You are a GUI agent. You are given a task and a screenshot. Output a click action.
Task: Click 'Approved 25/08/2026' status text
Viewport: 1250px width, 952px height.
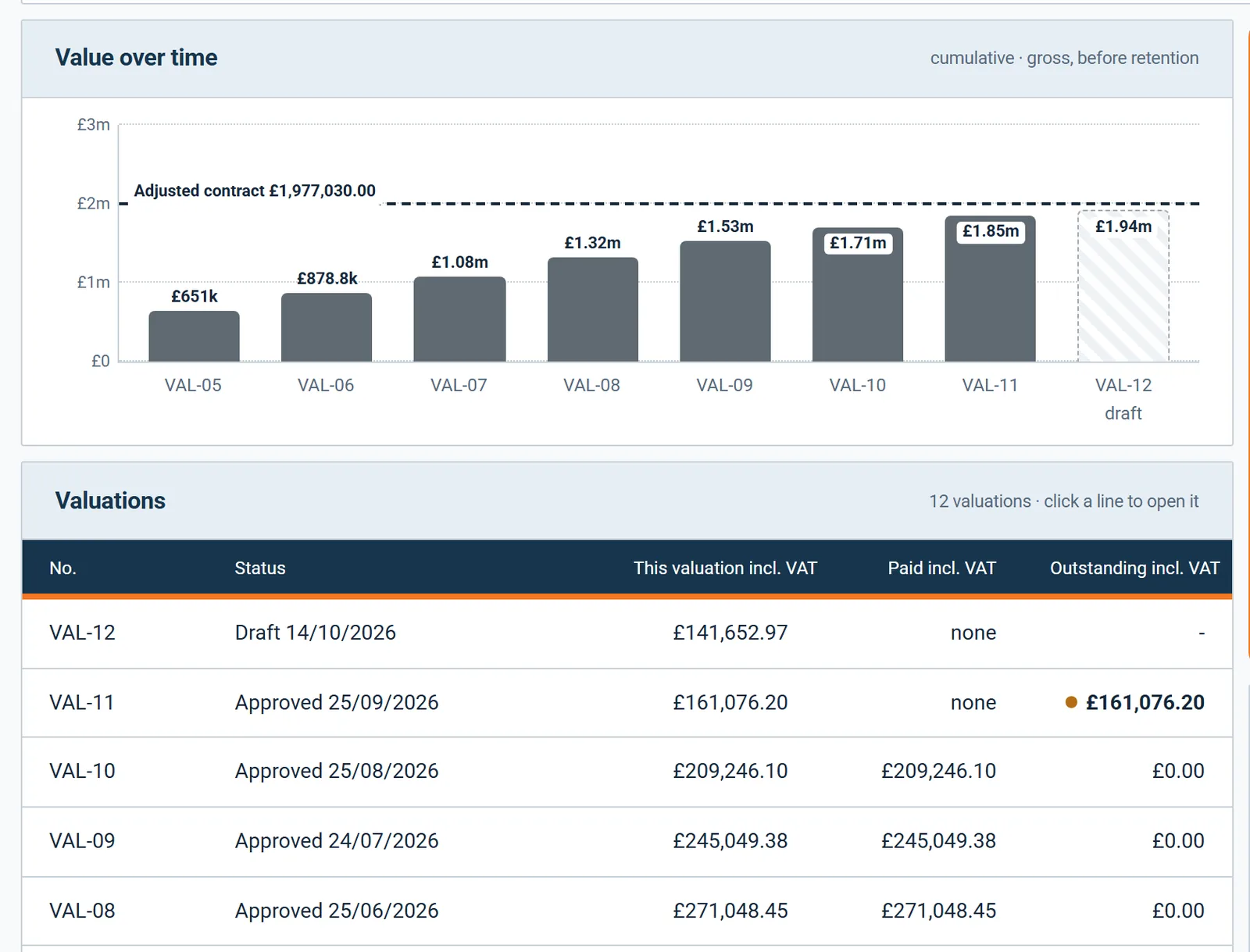pos(337,772)
